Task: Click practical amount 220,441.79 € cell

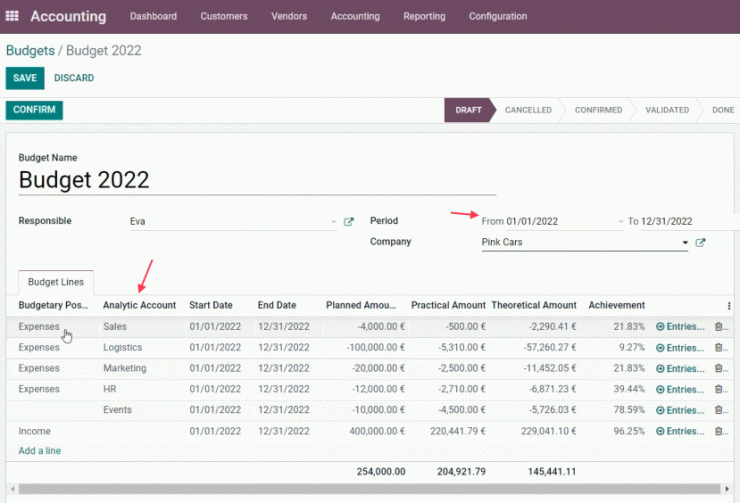Action: tap(457, 431)
